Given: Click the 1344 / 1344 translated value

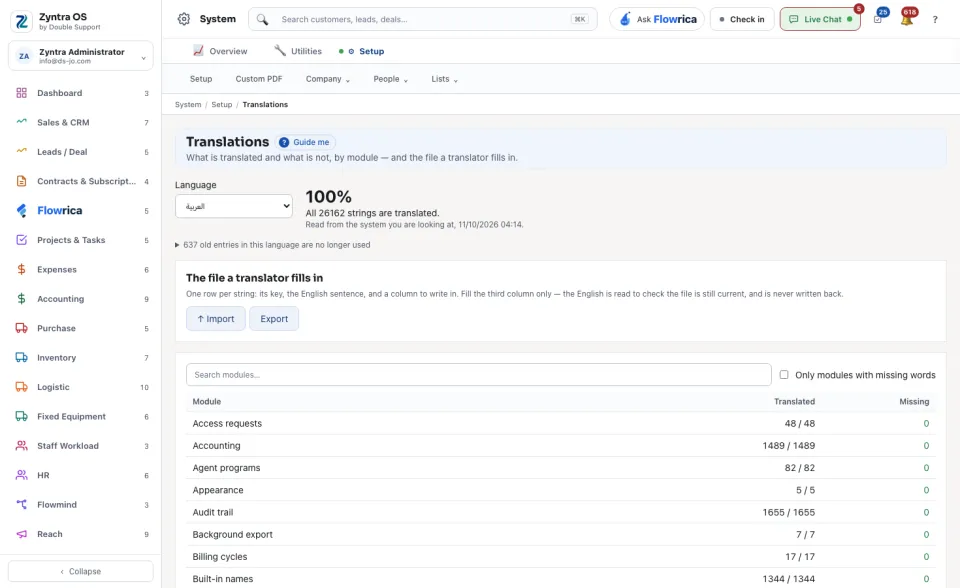Looking at the screenshot, I should click(x=789, y=578).
